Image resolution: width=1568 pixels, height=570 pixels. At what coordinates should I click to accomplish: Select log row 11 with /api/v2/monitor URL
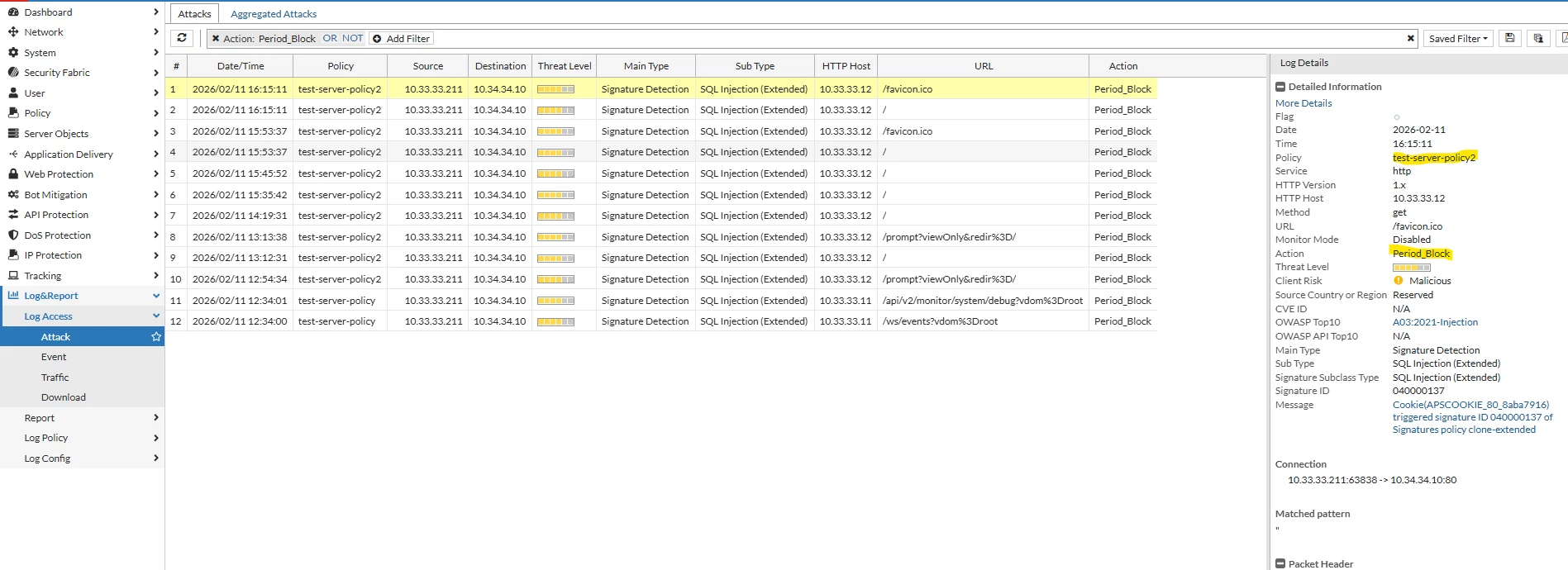click(x=661, y=301)
